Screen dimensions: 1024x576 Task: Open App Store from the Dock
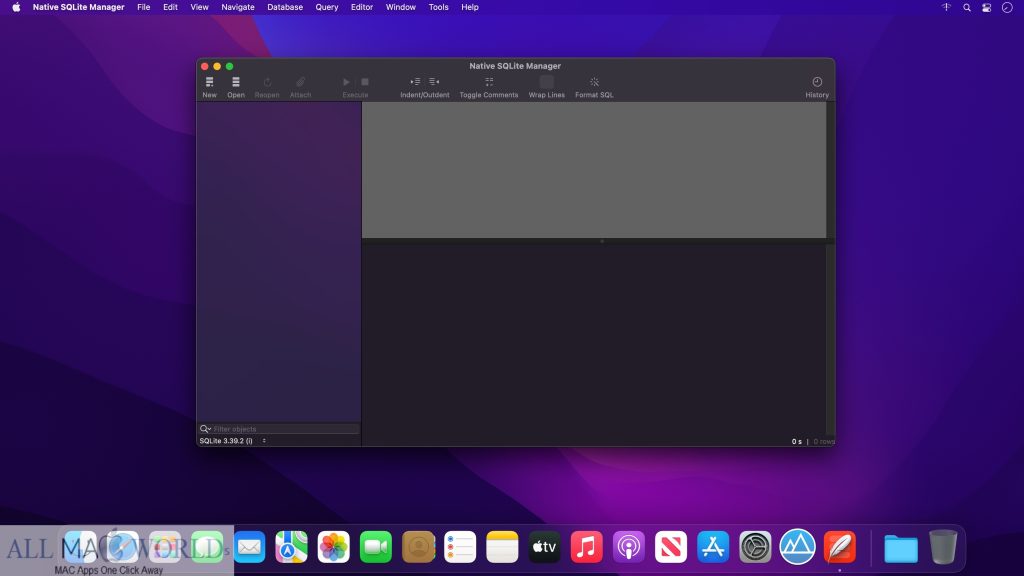click(713, 547)
